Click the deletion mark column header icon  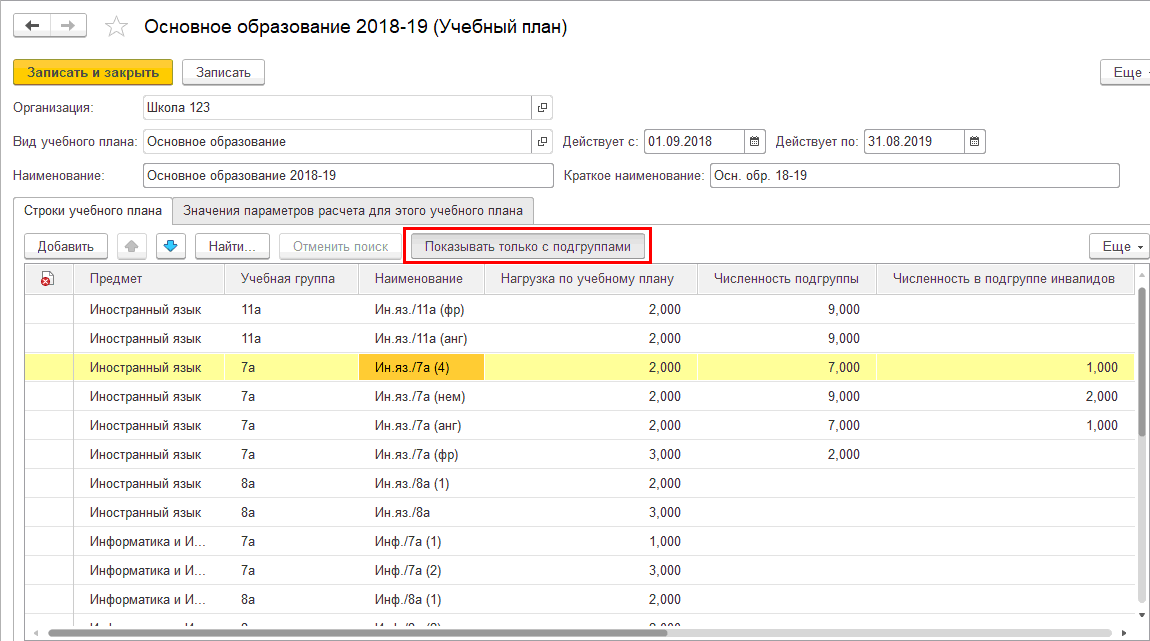pos(48,279)
